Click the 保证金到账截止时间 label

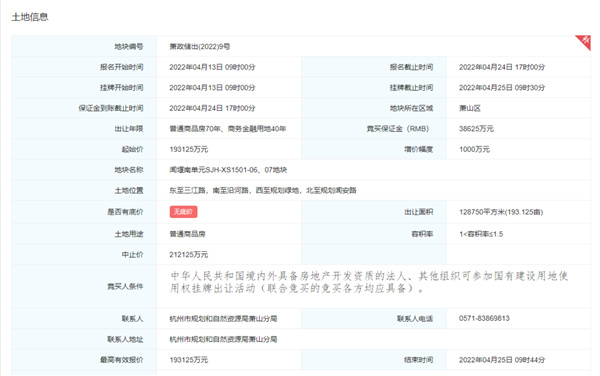[111, 108]
